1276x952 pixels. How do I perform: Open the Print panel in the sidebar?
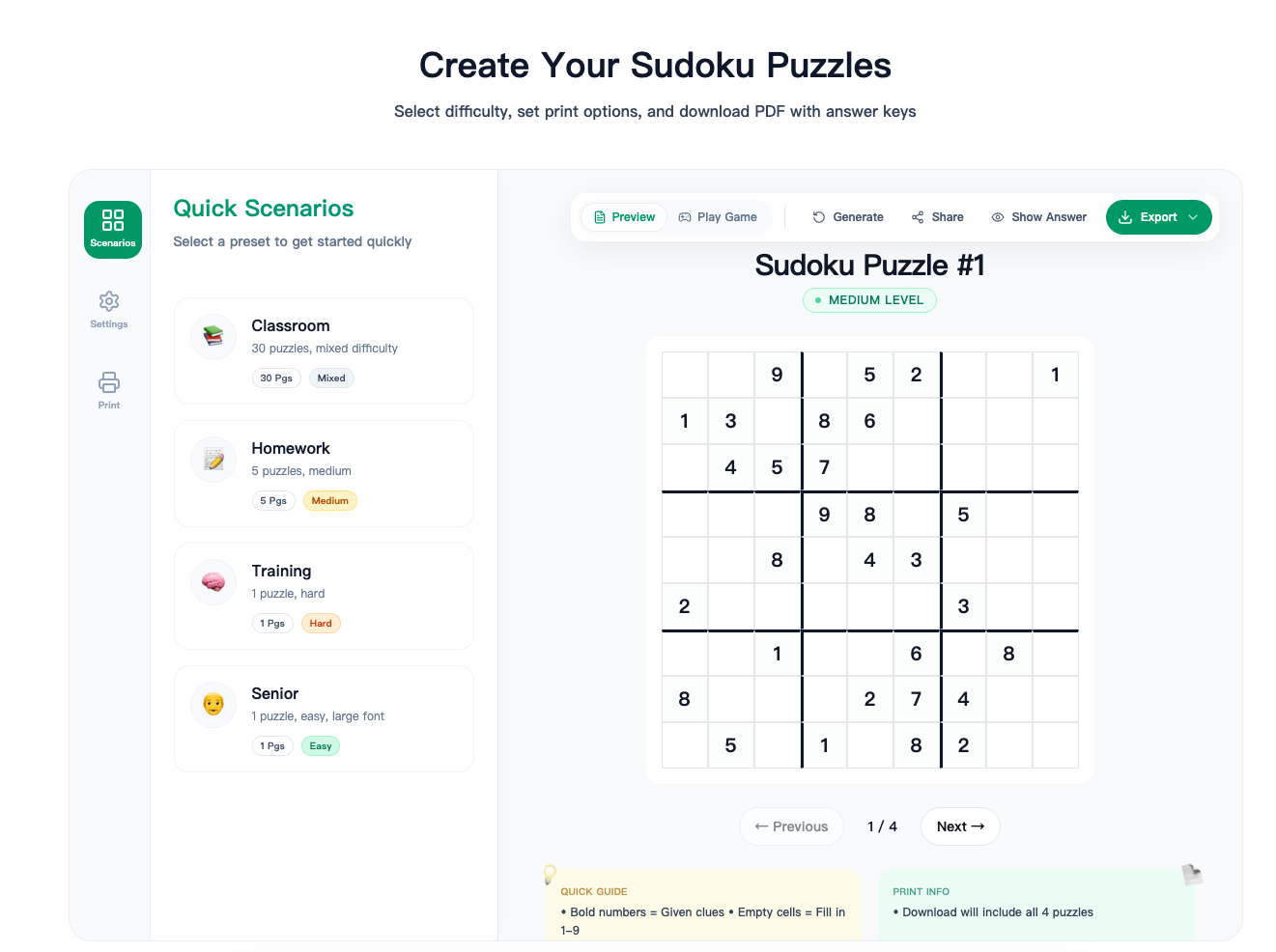click(x=108, y=390)
